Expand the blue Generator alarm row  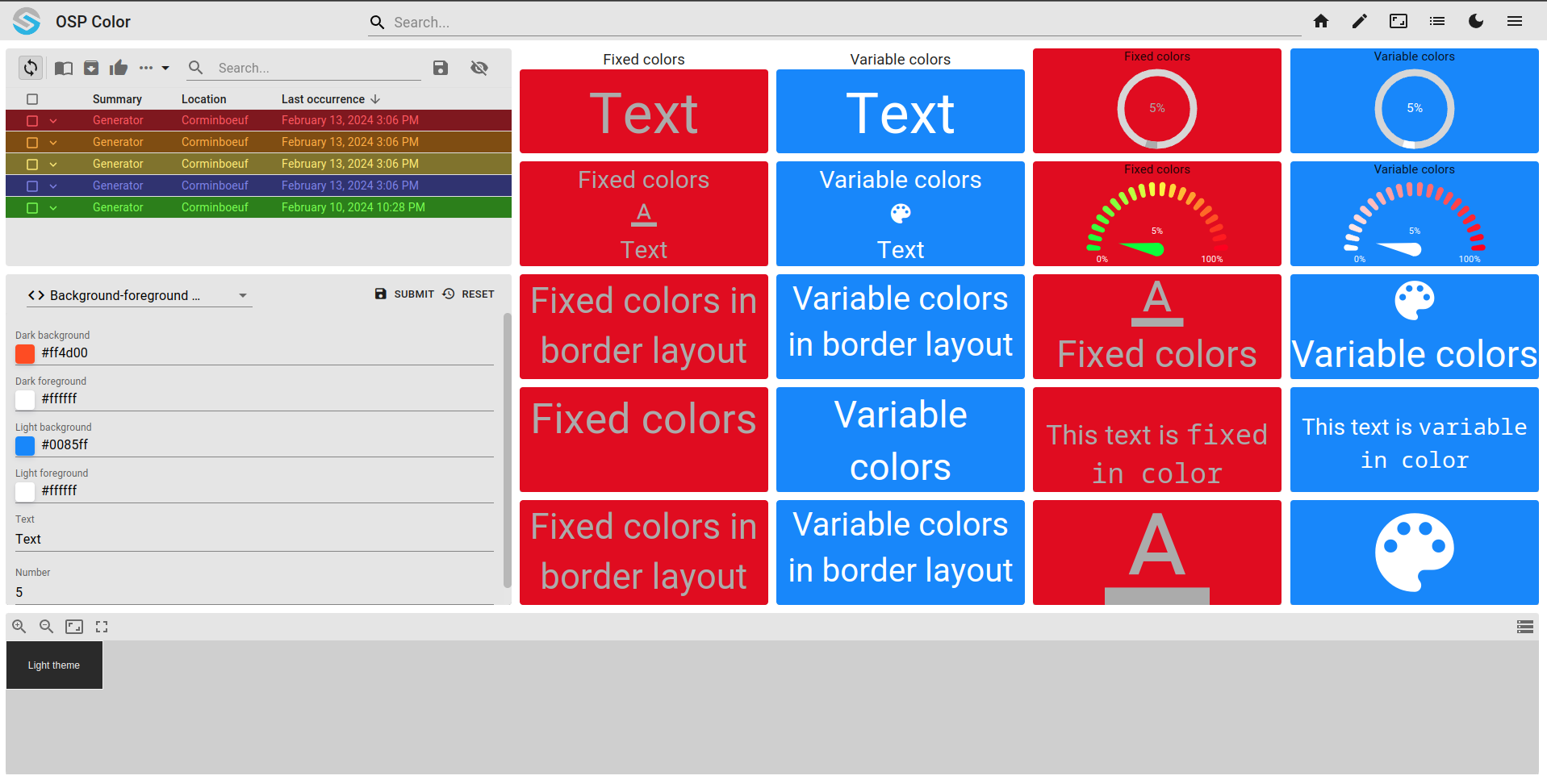53,186
